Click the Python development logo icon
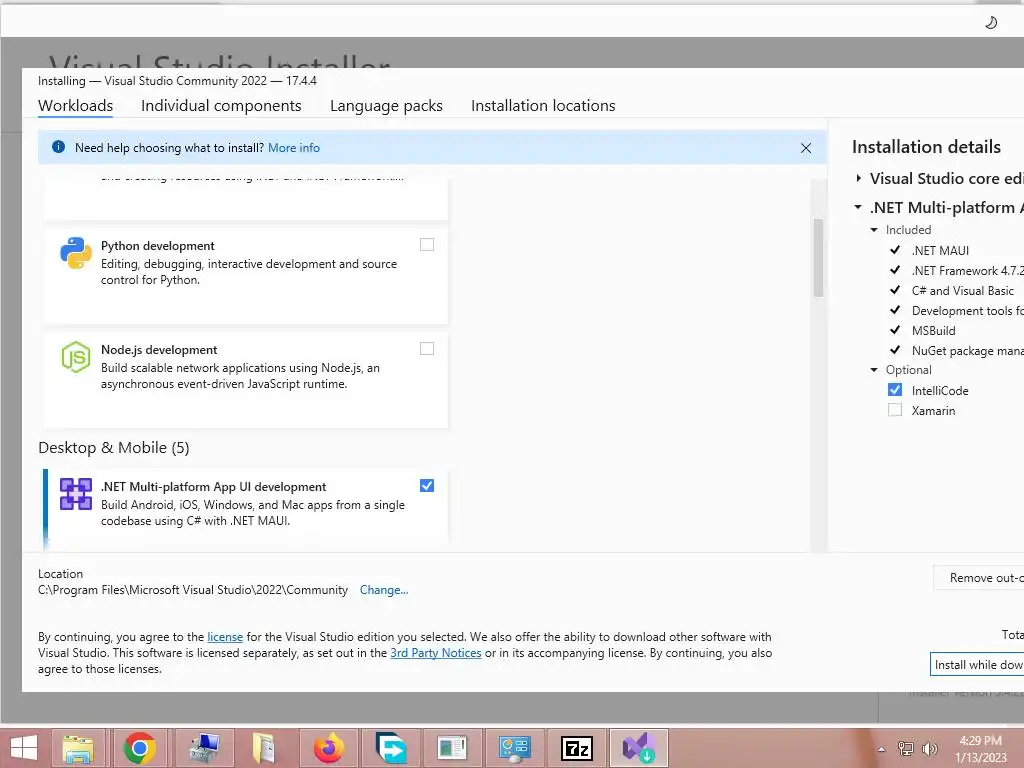Screen dimensions: 1024x768 tap(76, 253)
